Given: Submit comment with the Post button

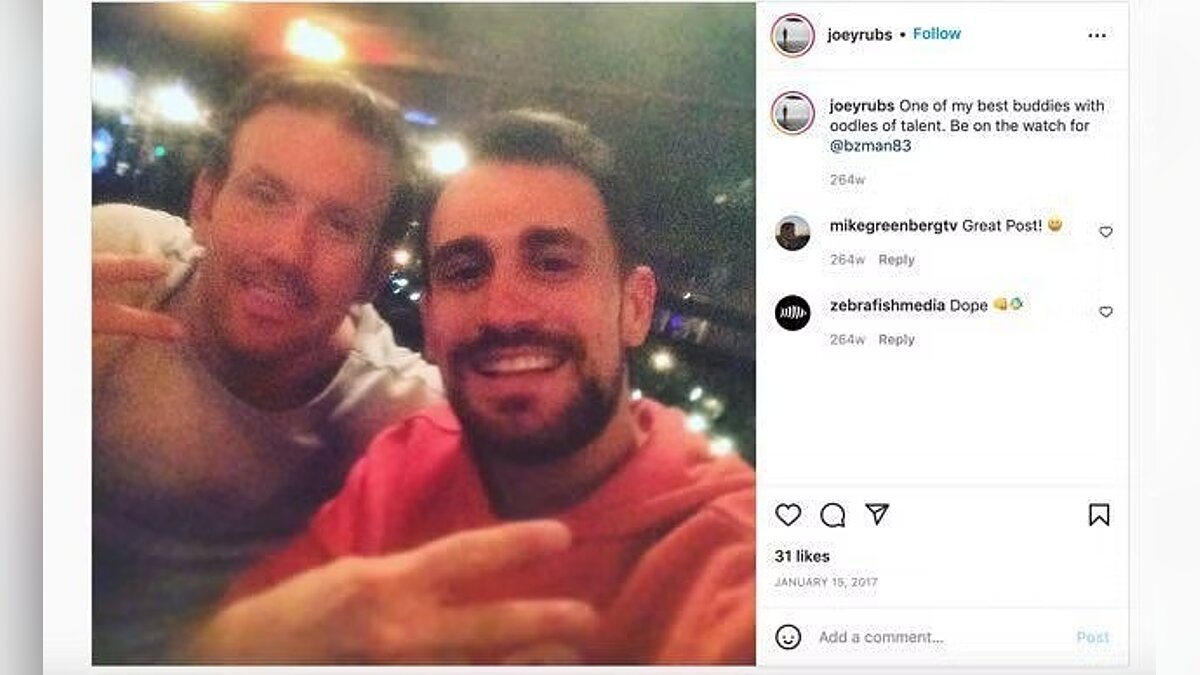Looking at the screenshot, I should tap(1092, 637).
